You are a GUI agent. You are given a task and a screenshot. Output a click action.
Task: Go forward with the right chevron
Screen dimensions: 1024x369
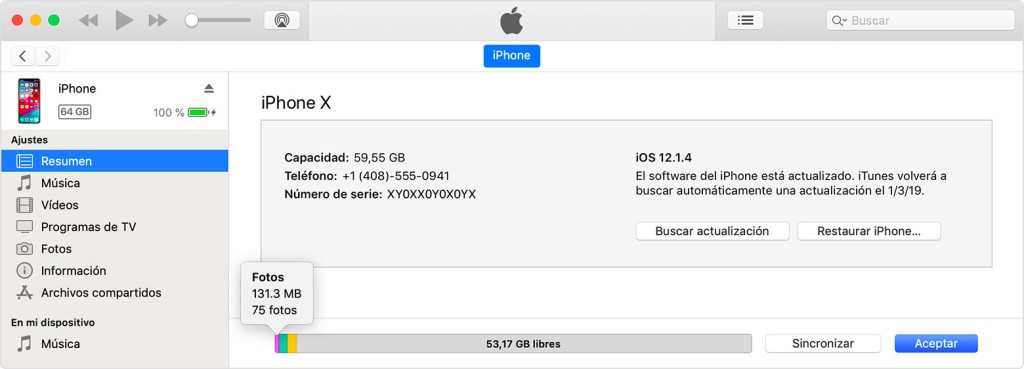47,56
